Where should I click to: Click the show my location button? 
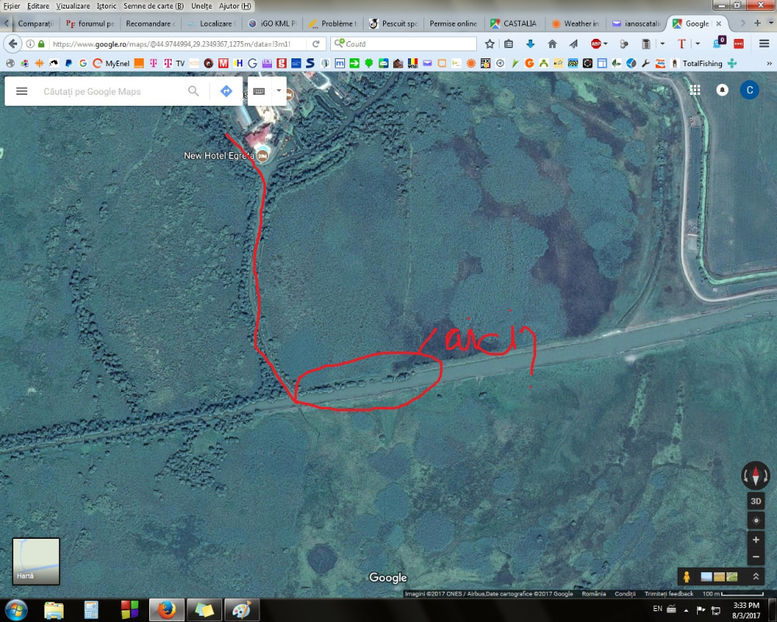point(756,520)
